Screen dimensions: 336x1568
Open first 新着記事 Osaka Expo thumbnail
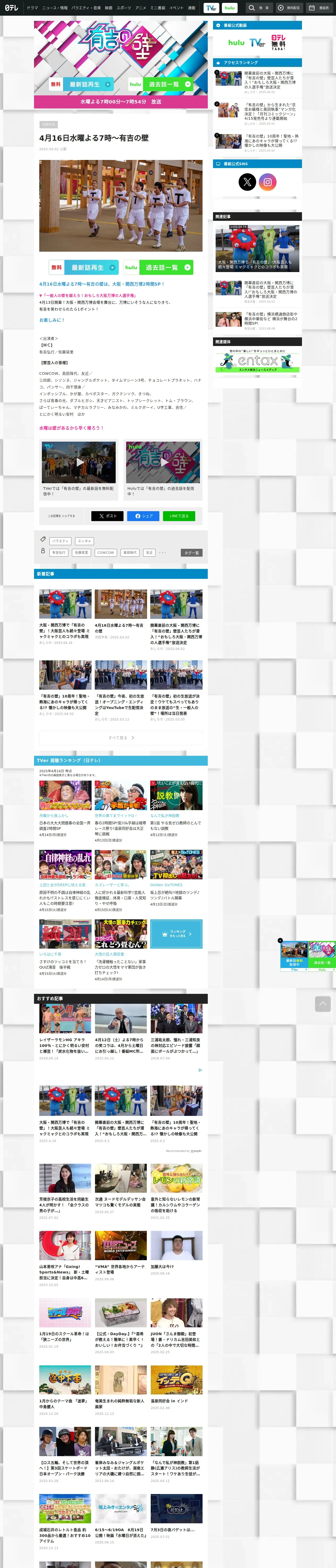[65, 604]
